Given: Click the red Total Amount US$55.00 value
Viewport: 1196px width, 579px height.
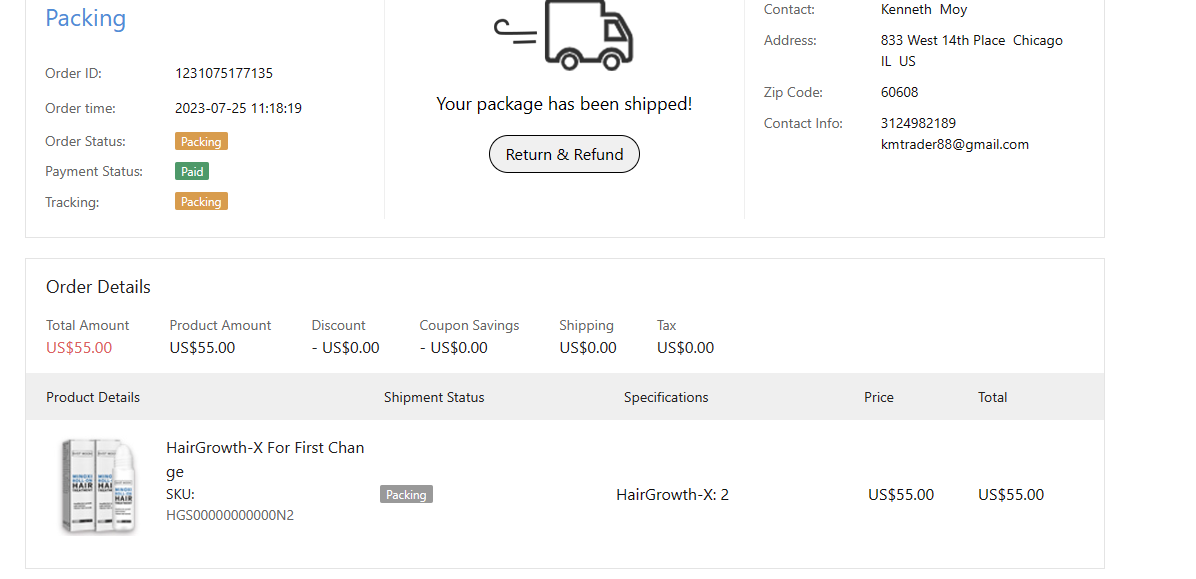Looking at the screenshot, I should pyautogui.click(x=79, y=348).
